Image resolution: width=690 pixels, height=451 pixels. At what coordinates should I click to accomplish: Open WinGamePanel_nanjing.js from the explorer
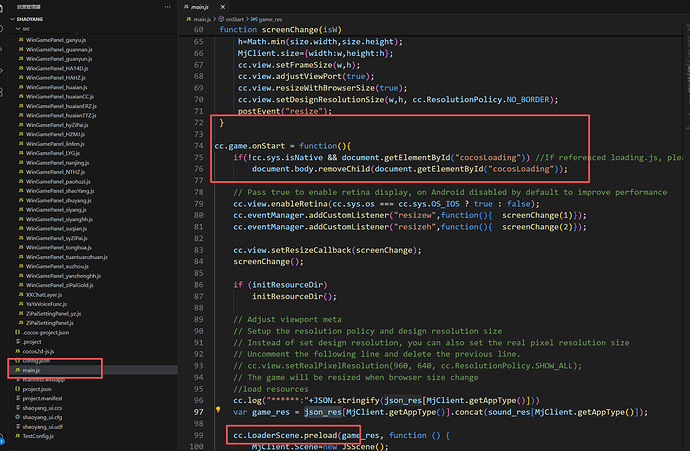57,162
